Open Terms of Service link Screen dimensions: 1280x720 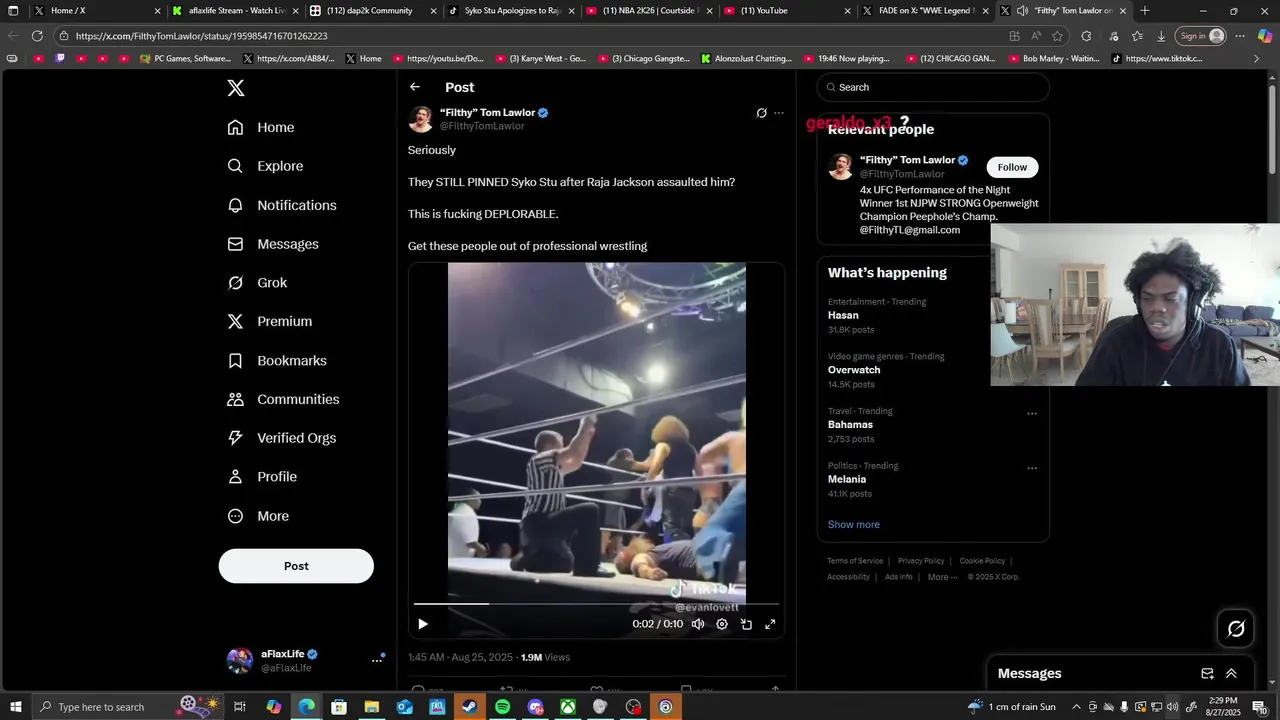pos(855,561)
